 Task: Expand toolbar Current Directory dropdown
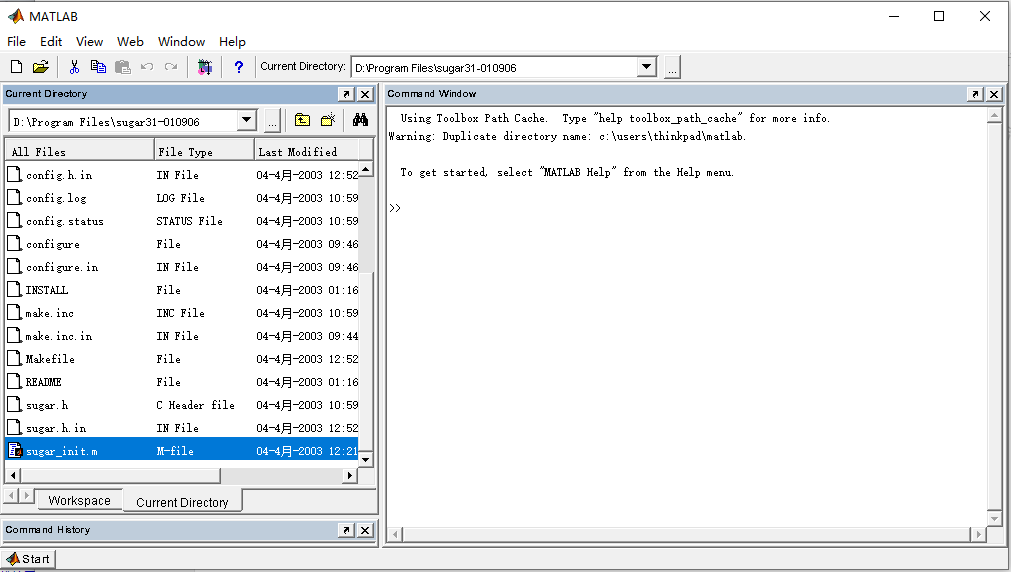click(646, 67)
